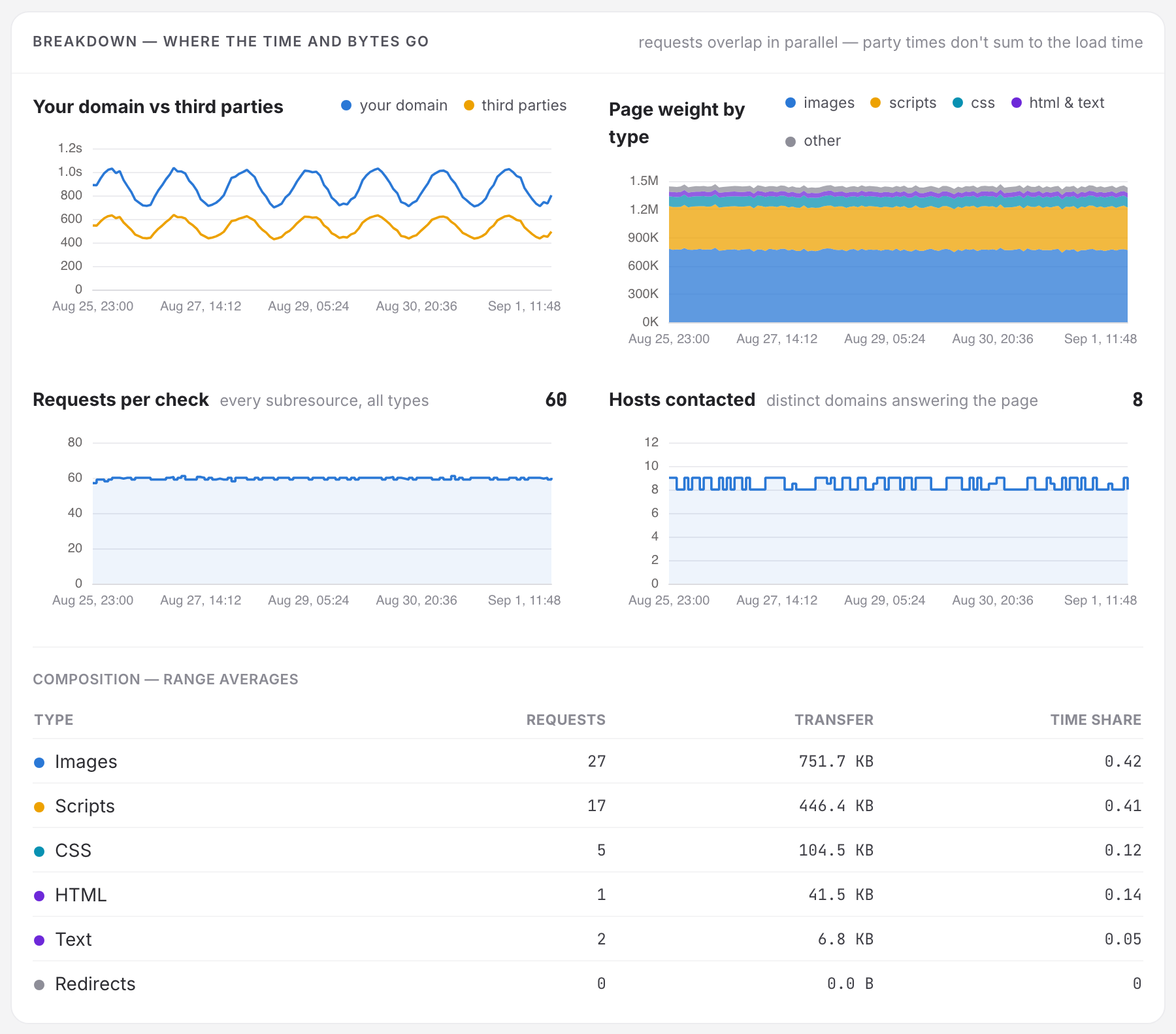This screenshot has width=1176, height=1034.
Task: Click the 'Page weight by type' chart title
Action: coord(677,123)
